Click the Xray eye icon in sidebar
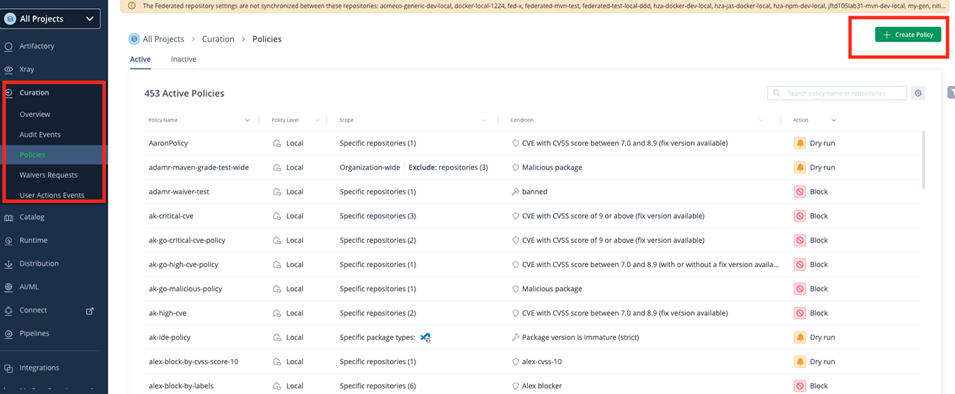 pyautogui.click(x=9, y=69)
